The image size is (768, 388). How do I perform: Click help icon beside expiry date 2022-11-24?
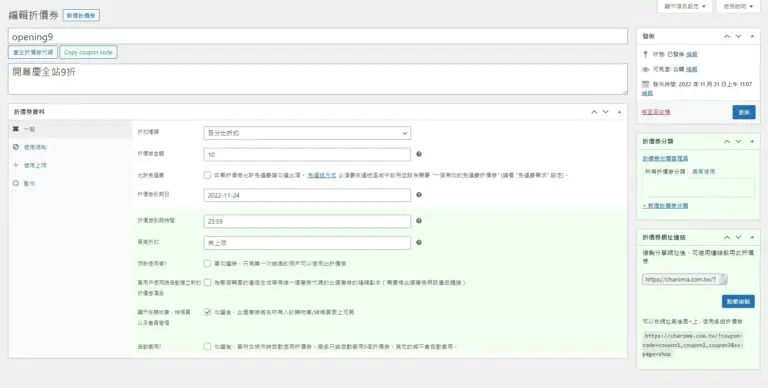point(419,194)
